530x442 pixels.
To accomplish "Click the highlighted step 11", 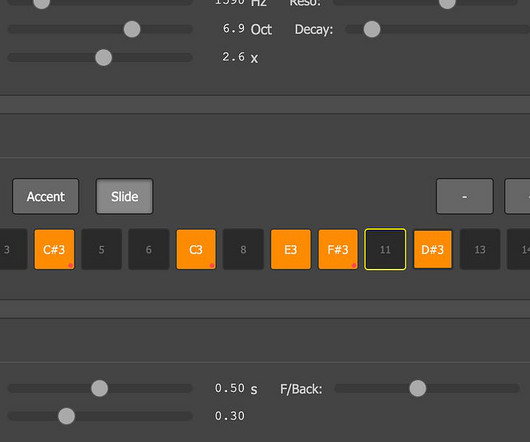I will 385,249.
